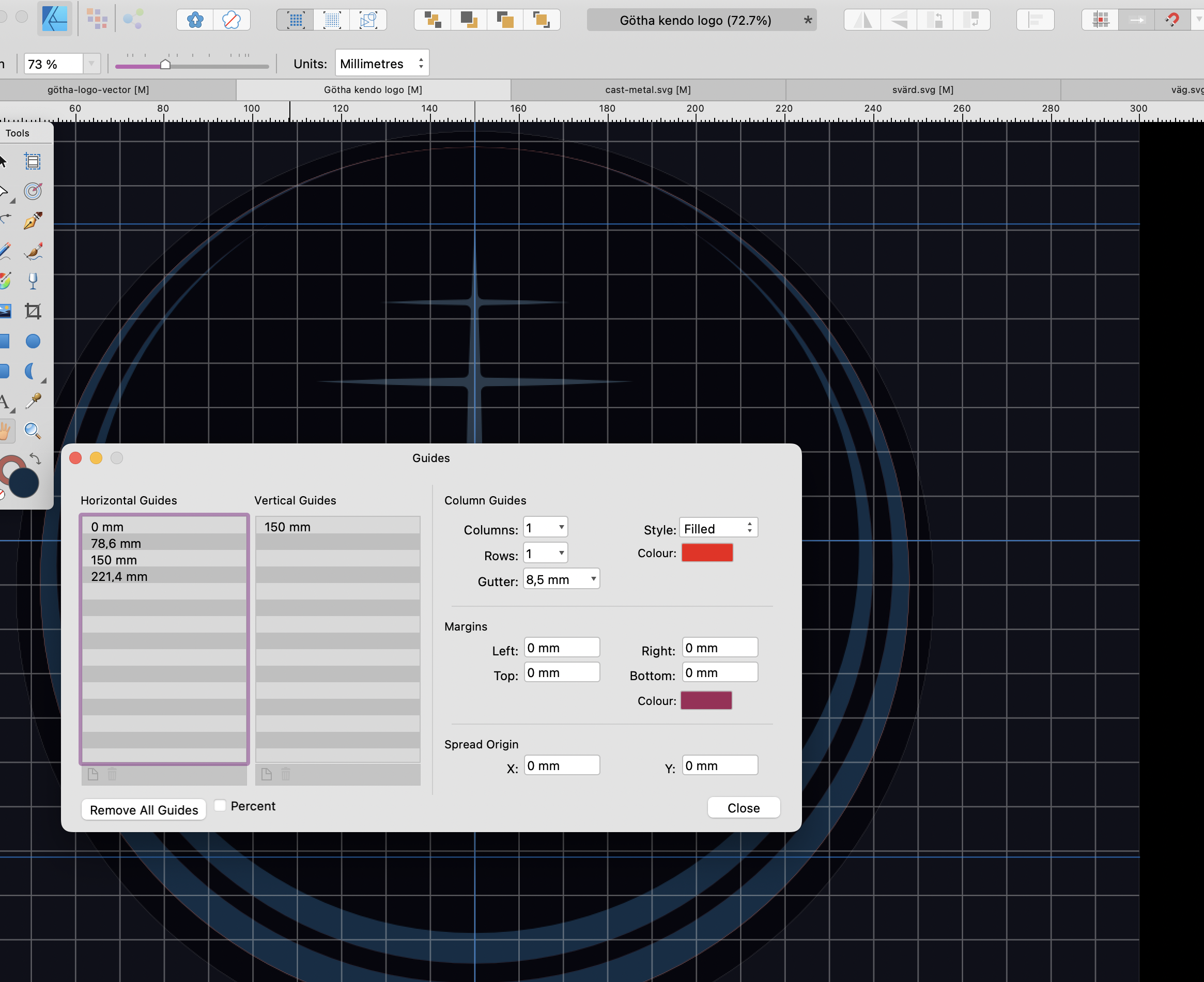This screenshot has height=982, width=1204.
Task: Click the Close button in Guides
Action: point(744,808)
